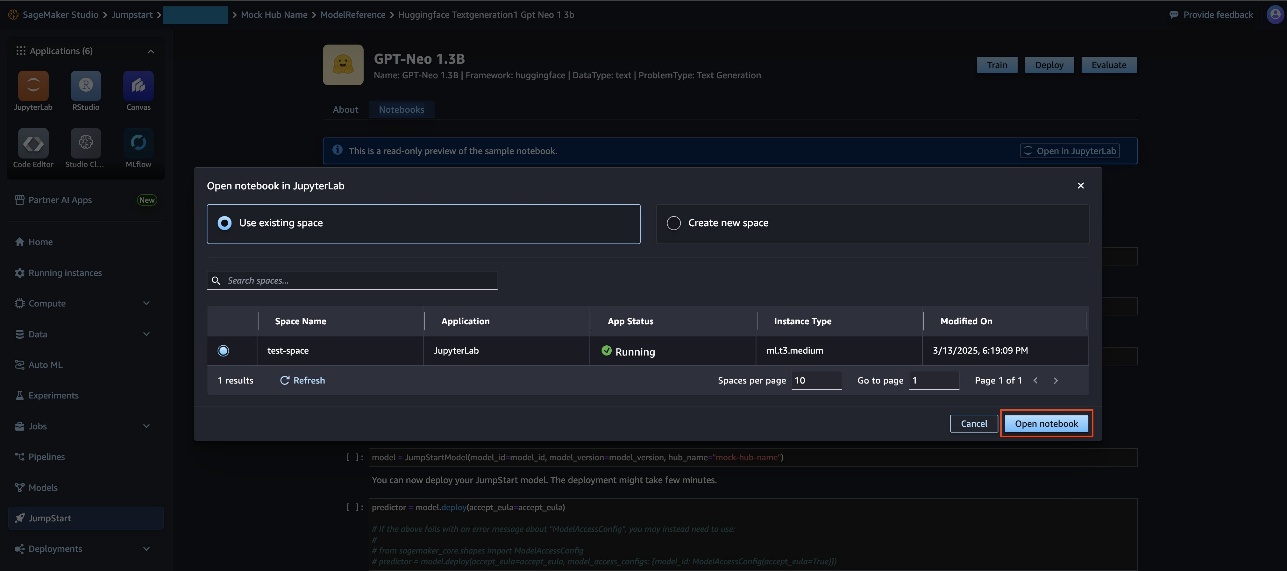Open the RStudio application icon

coord(86,86)
